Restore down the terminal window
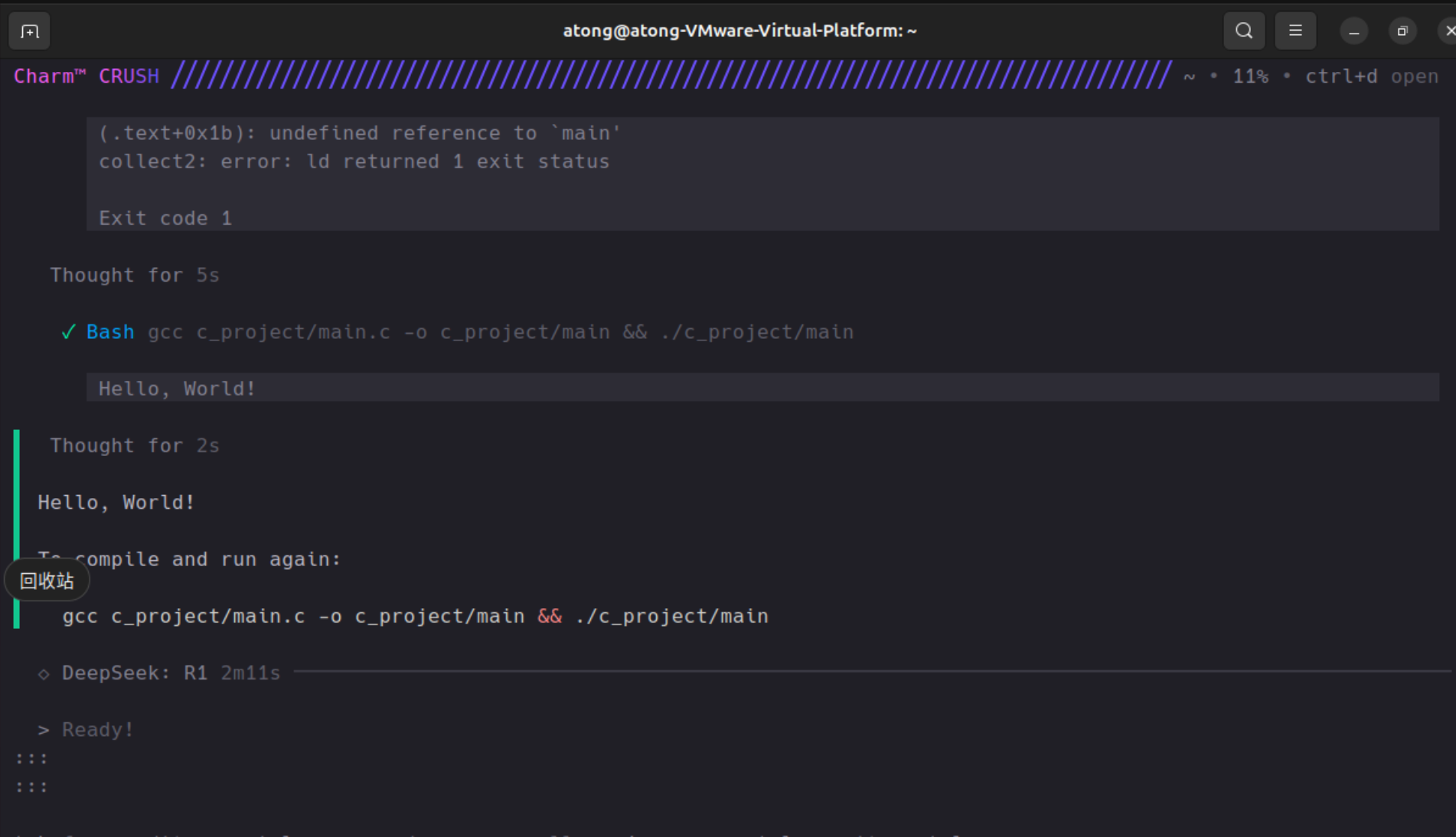This screenshot has height=837, width=1456. pos(1402,31)
